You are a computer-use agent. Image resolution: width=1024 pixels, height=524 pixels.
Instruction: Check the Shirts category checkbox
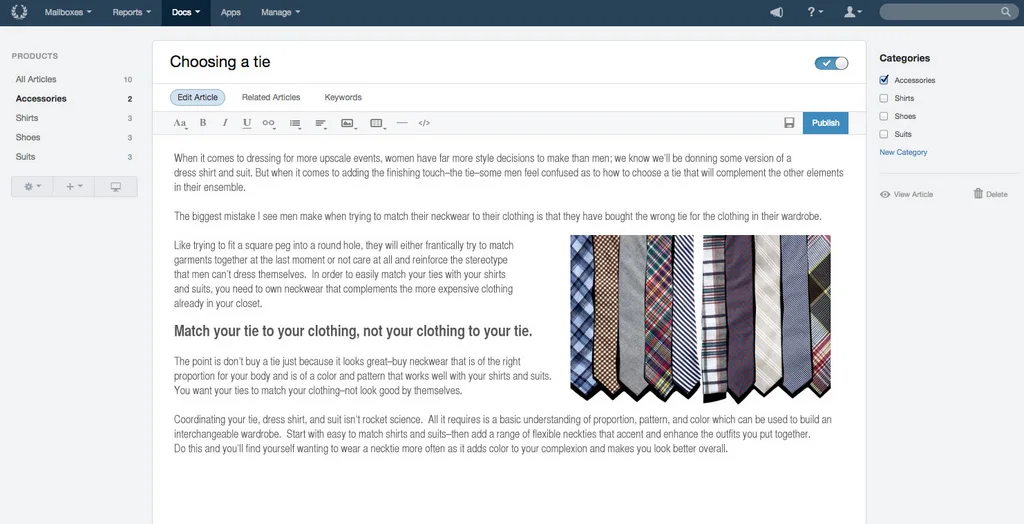click(884, 98)
